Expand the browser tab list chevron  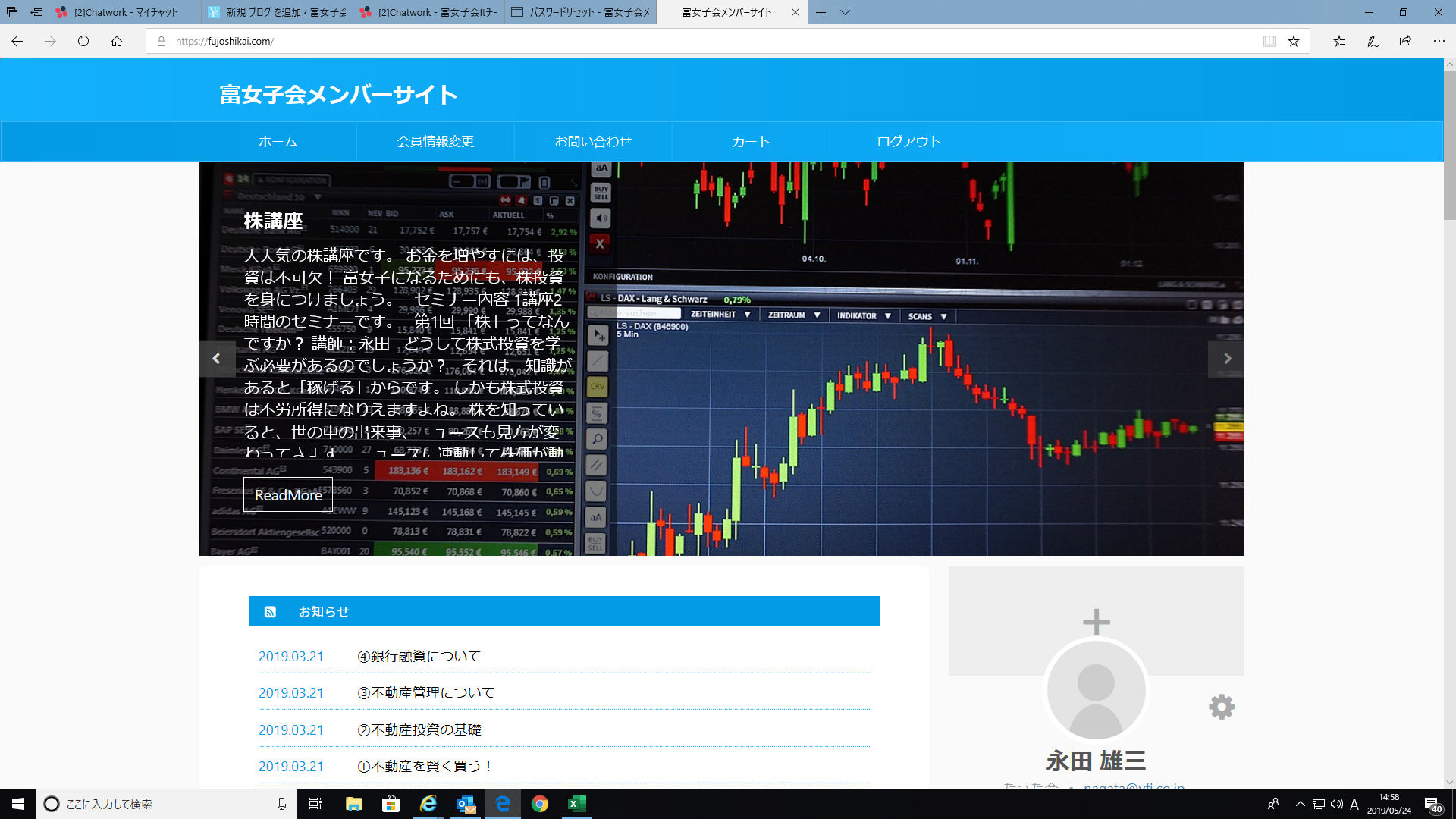coord(845,12)
